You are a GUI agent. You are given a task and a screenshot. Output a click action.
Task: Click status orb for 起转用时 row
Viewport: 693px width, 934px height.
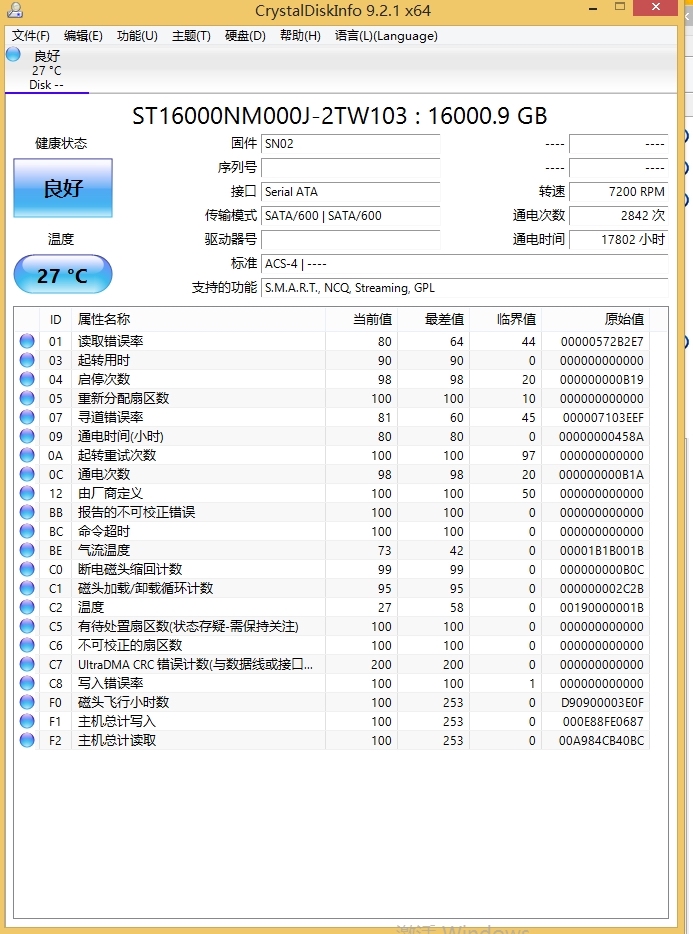tap(27, 360)
